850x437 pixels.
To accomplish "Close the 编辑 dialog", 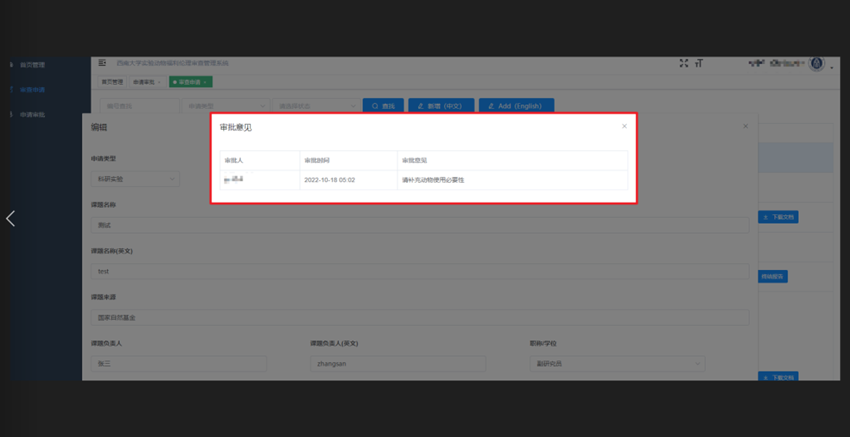I will [745, 126].
